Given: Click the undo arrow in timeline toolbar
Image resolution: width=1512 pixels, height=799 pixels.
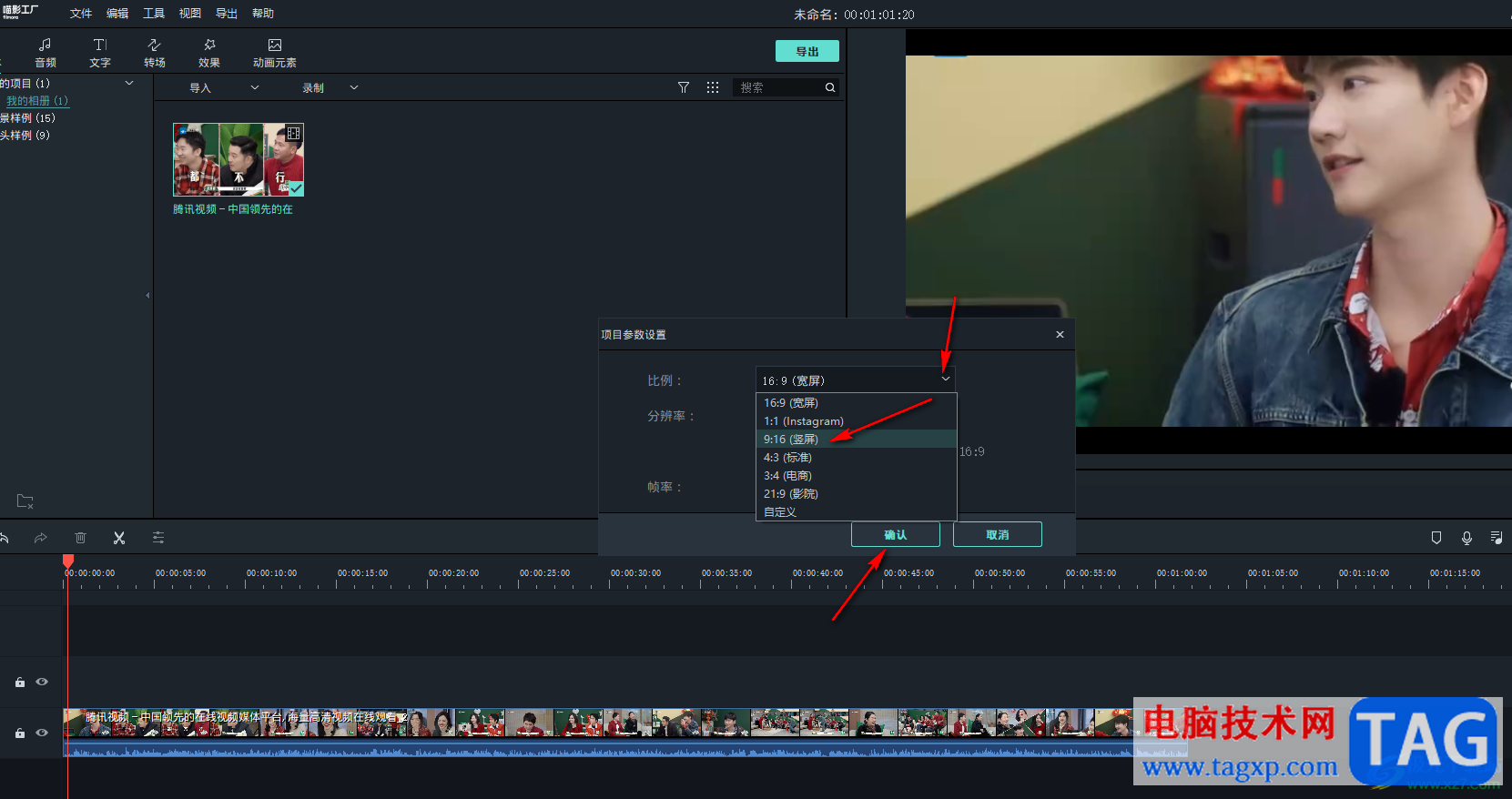Looking at the screenshot, I should point(4,538).
